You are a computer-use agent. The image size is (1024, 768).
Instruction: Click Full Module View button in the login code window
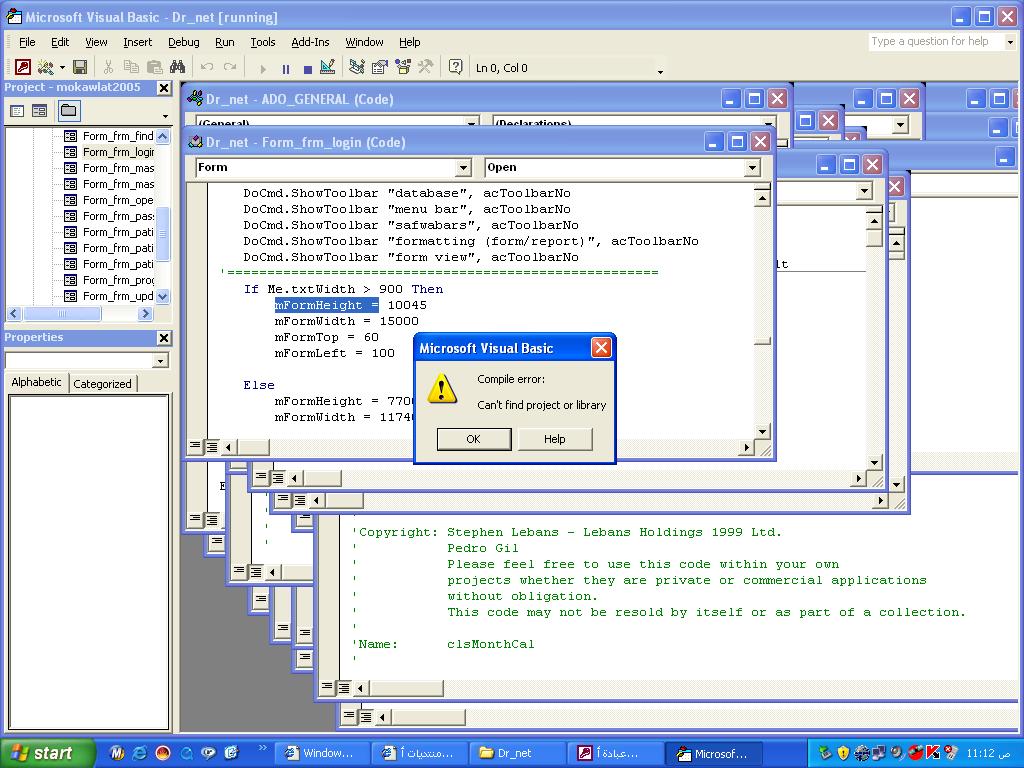click(212, 446)
